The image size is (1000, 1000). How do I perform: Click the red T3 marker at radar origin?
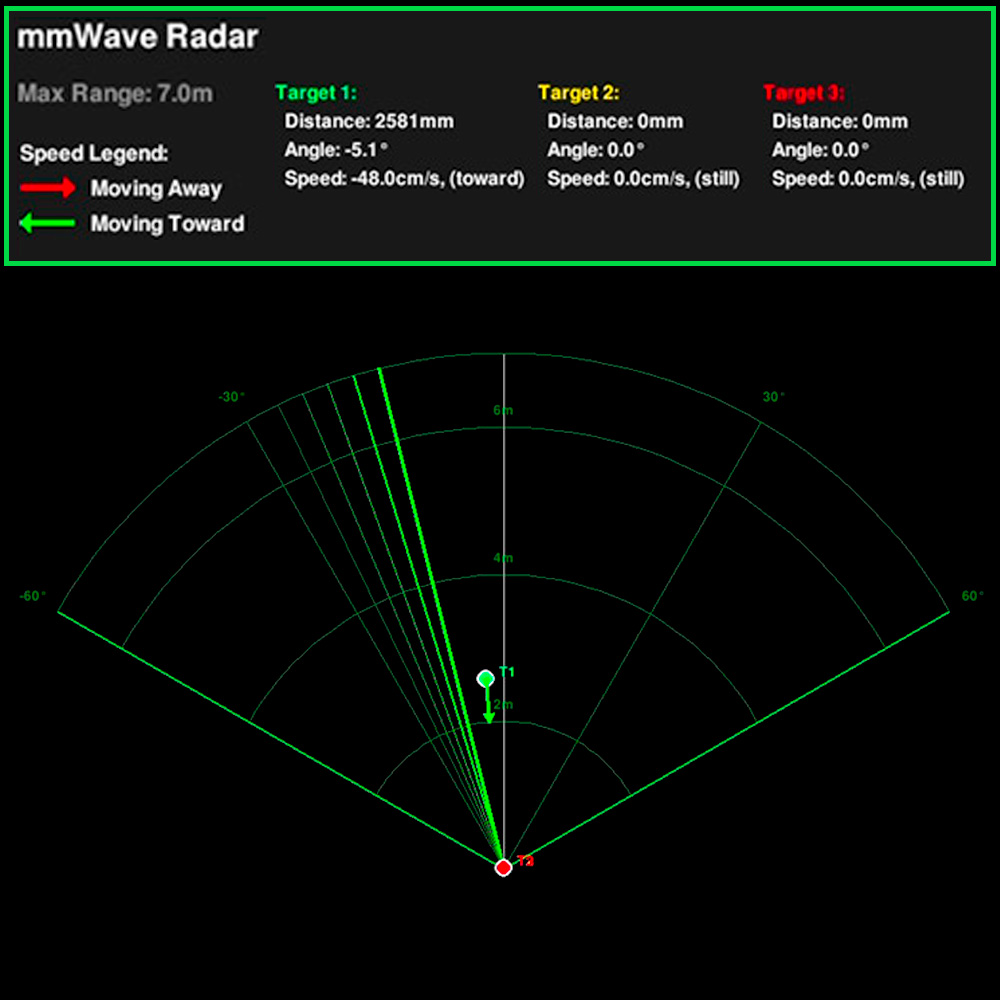click(503, 867)
